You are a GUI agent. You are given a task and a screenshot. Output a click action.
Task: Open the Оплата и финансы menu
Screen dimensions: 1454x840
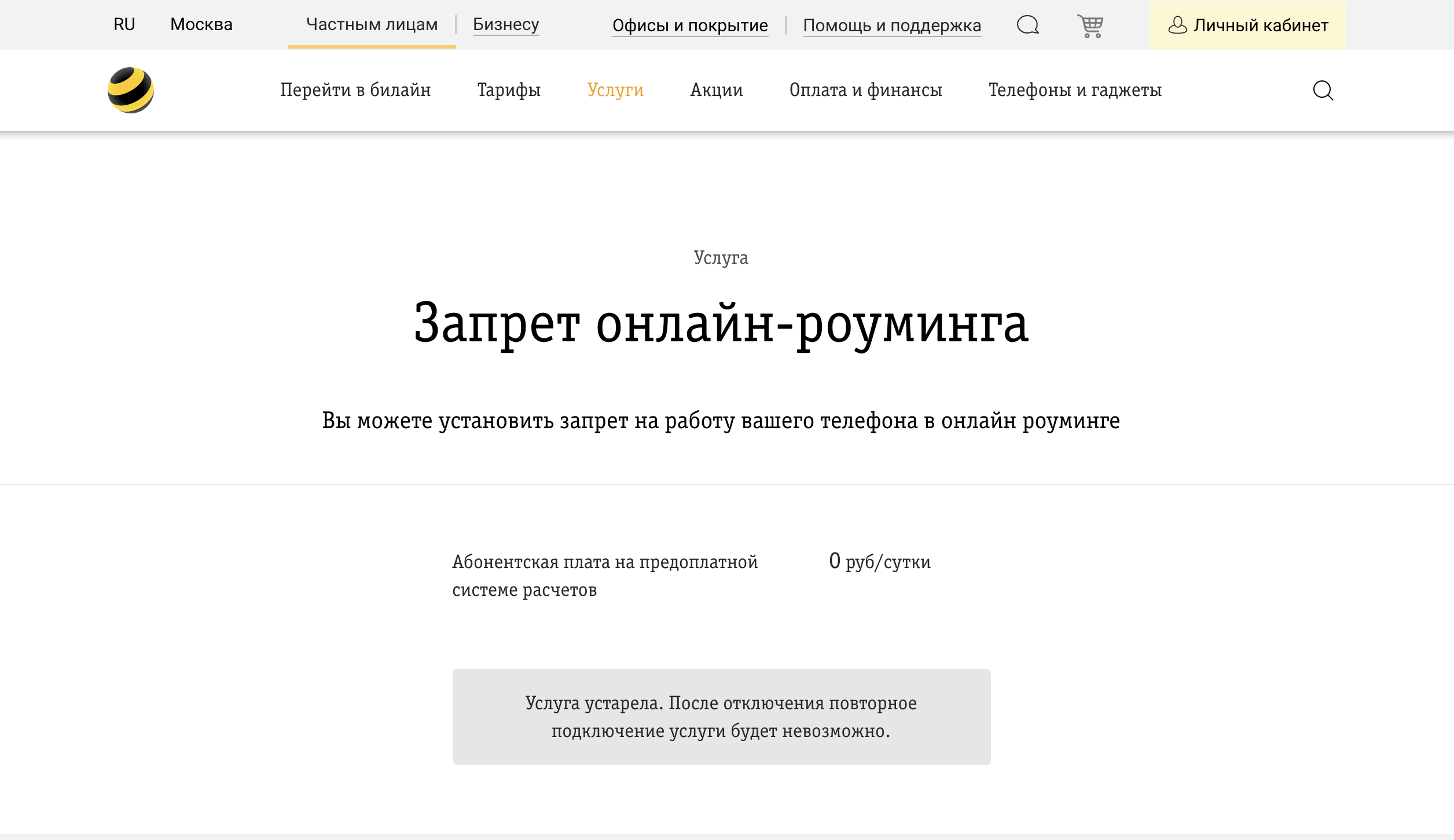(x=866, y=90)
